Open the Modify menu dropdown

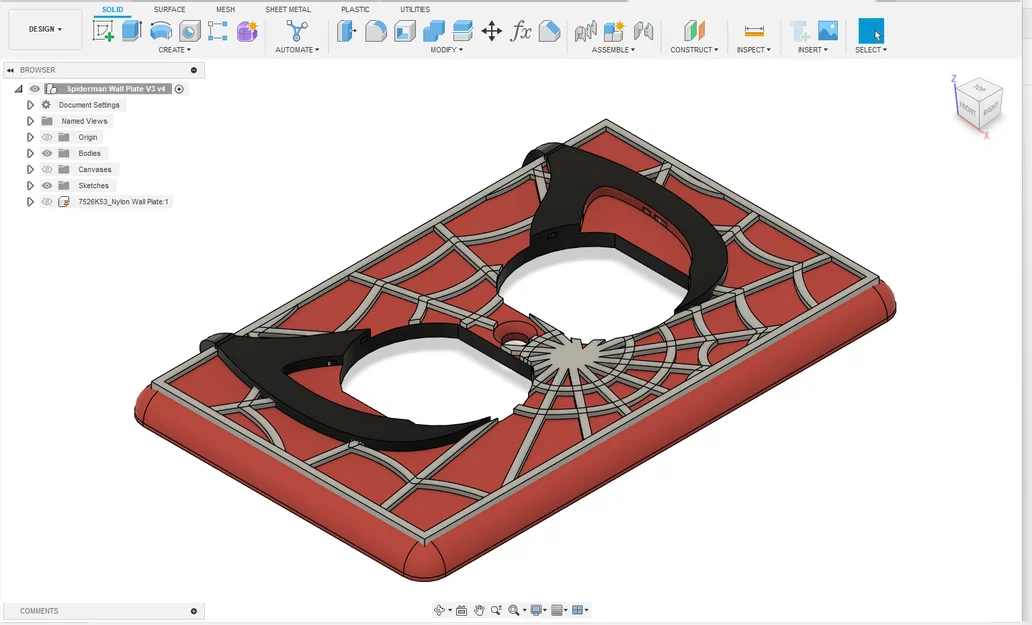point(446,50)
